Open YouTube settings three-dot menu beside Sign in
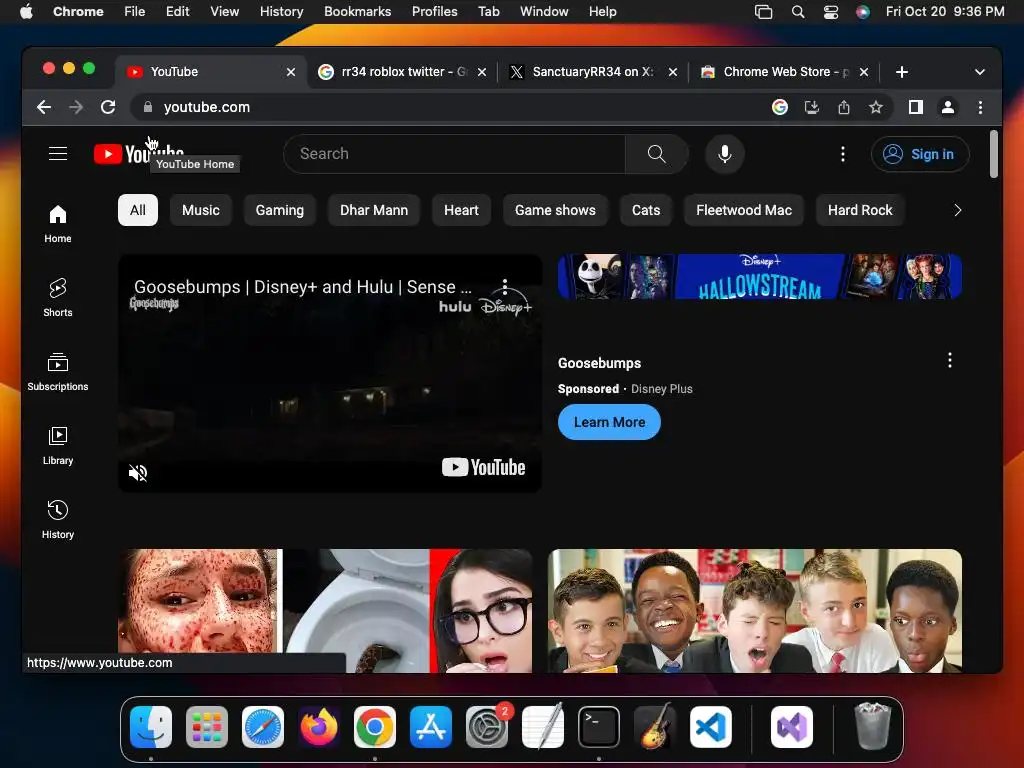1024x768 pixels. click(842, 153)
